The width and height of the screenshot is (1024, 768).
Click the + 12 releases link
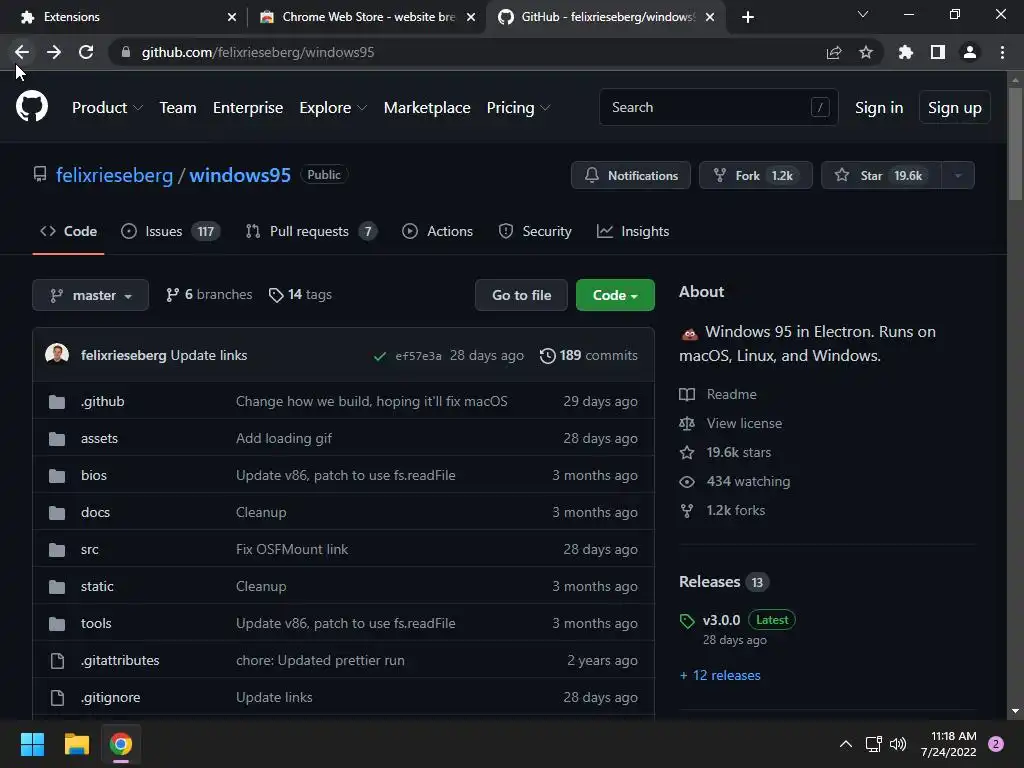click(720, 675)
